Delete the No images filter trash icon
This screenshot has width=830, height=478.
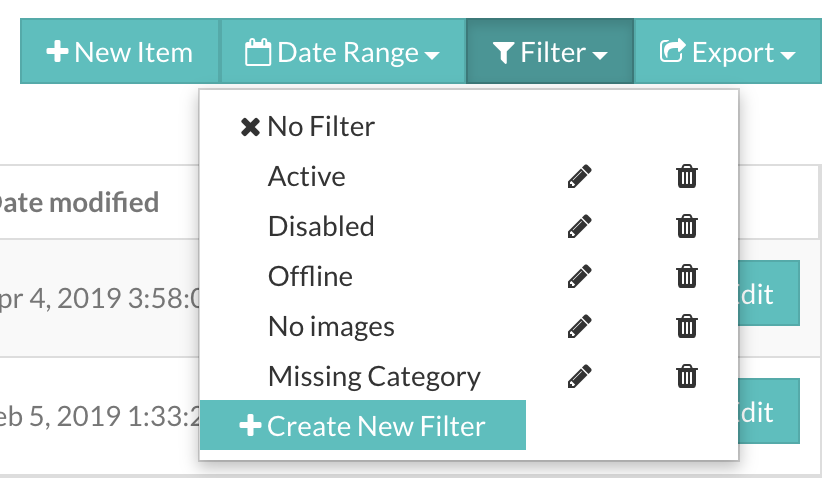pyautogui.click(x=687, y=327)
